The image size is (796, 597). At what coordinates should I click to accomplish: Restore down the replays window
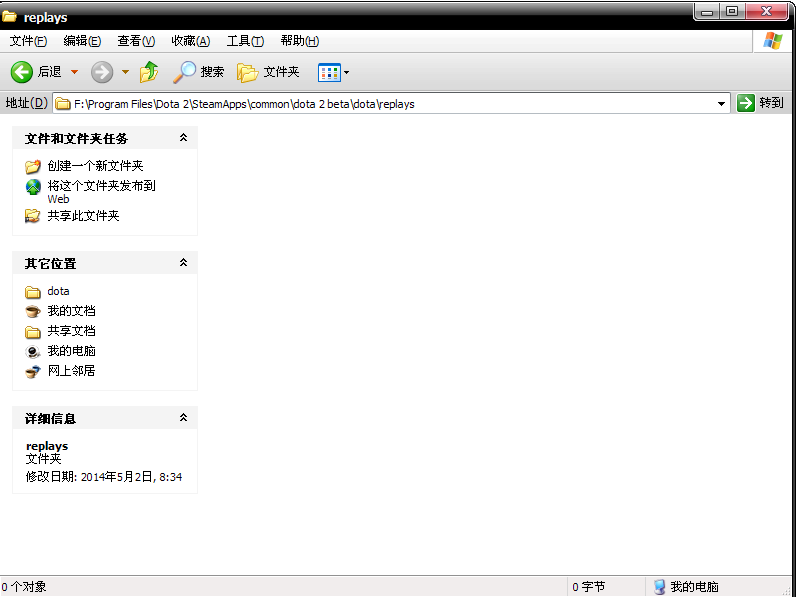[732, 11]
